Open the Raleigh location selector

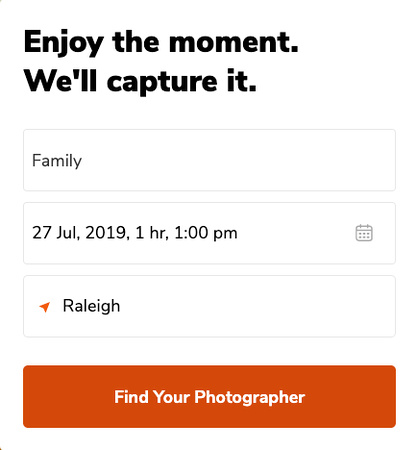[209, 306]
